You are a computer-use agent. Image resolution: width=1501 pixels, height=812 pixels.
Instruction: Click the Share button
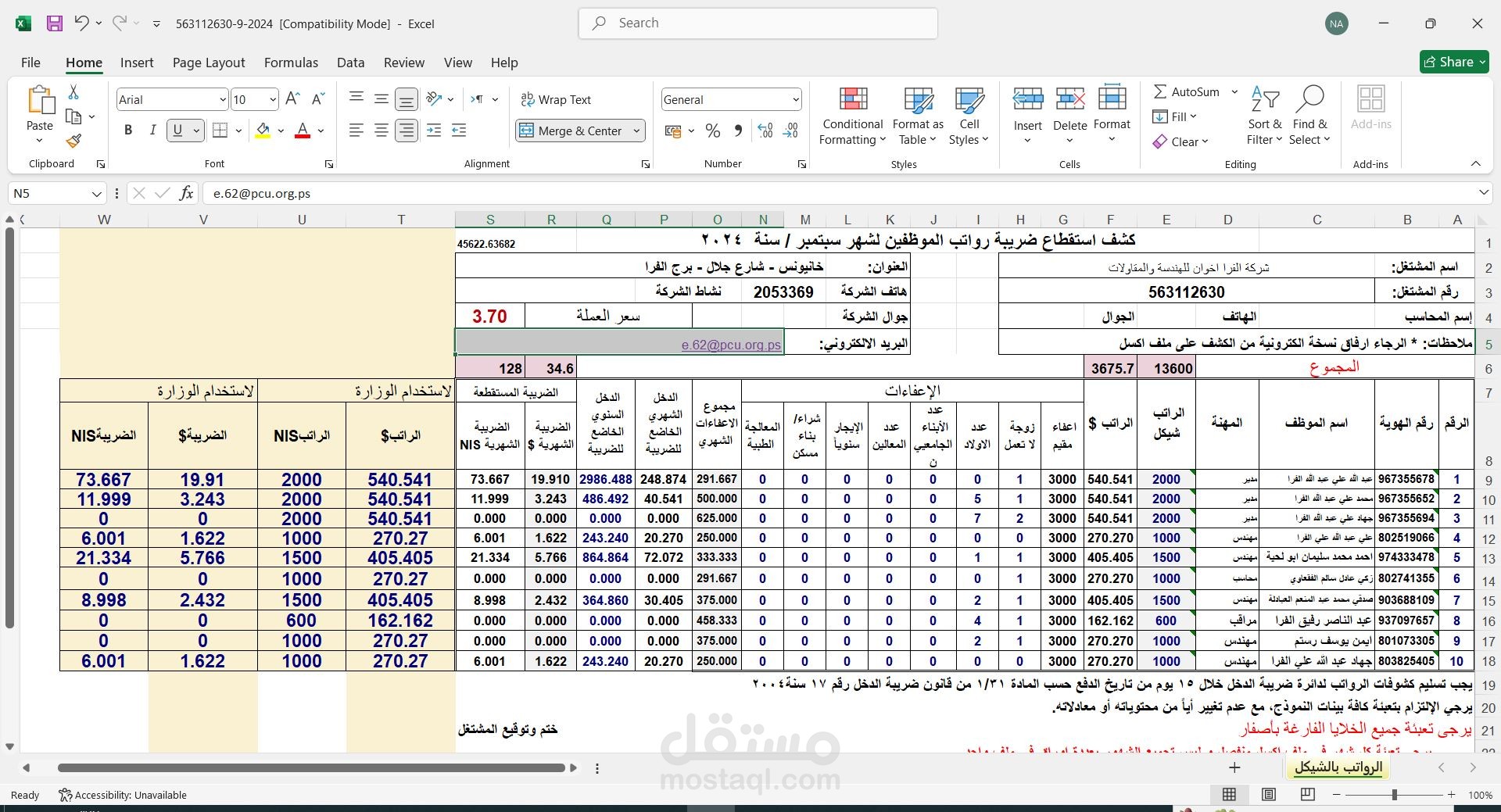pos(1454,62)
